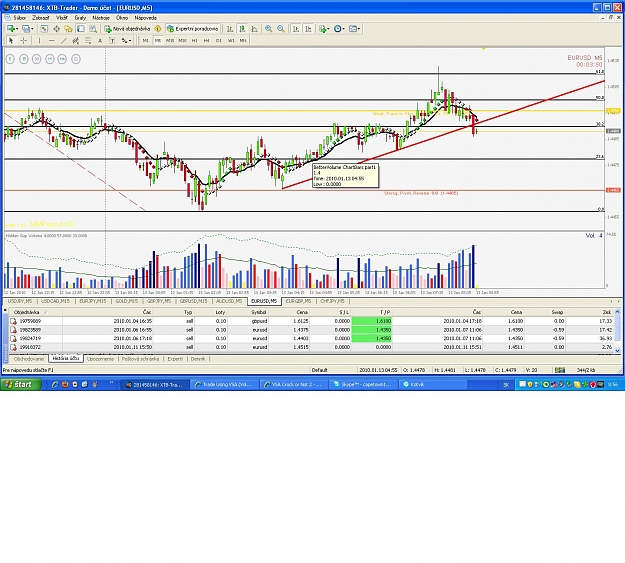Screen dimensions: 625x563
Task: Select the MN monthly timeframe
Action: click(x=243, y=40)
